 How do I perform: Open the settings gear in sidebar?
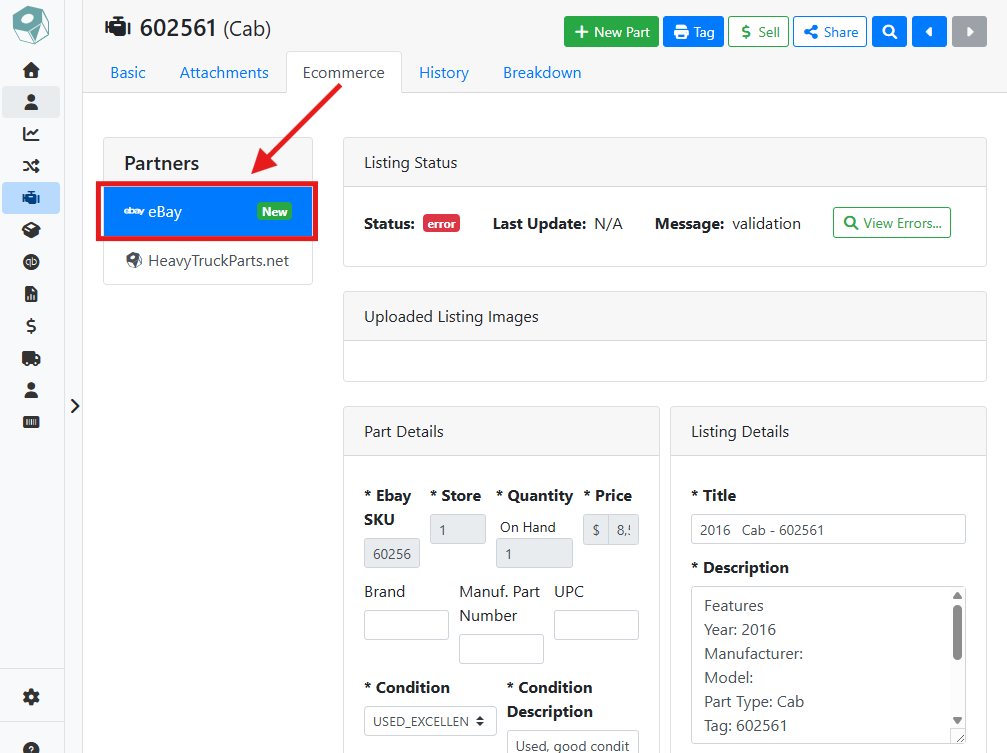point(31,697)
